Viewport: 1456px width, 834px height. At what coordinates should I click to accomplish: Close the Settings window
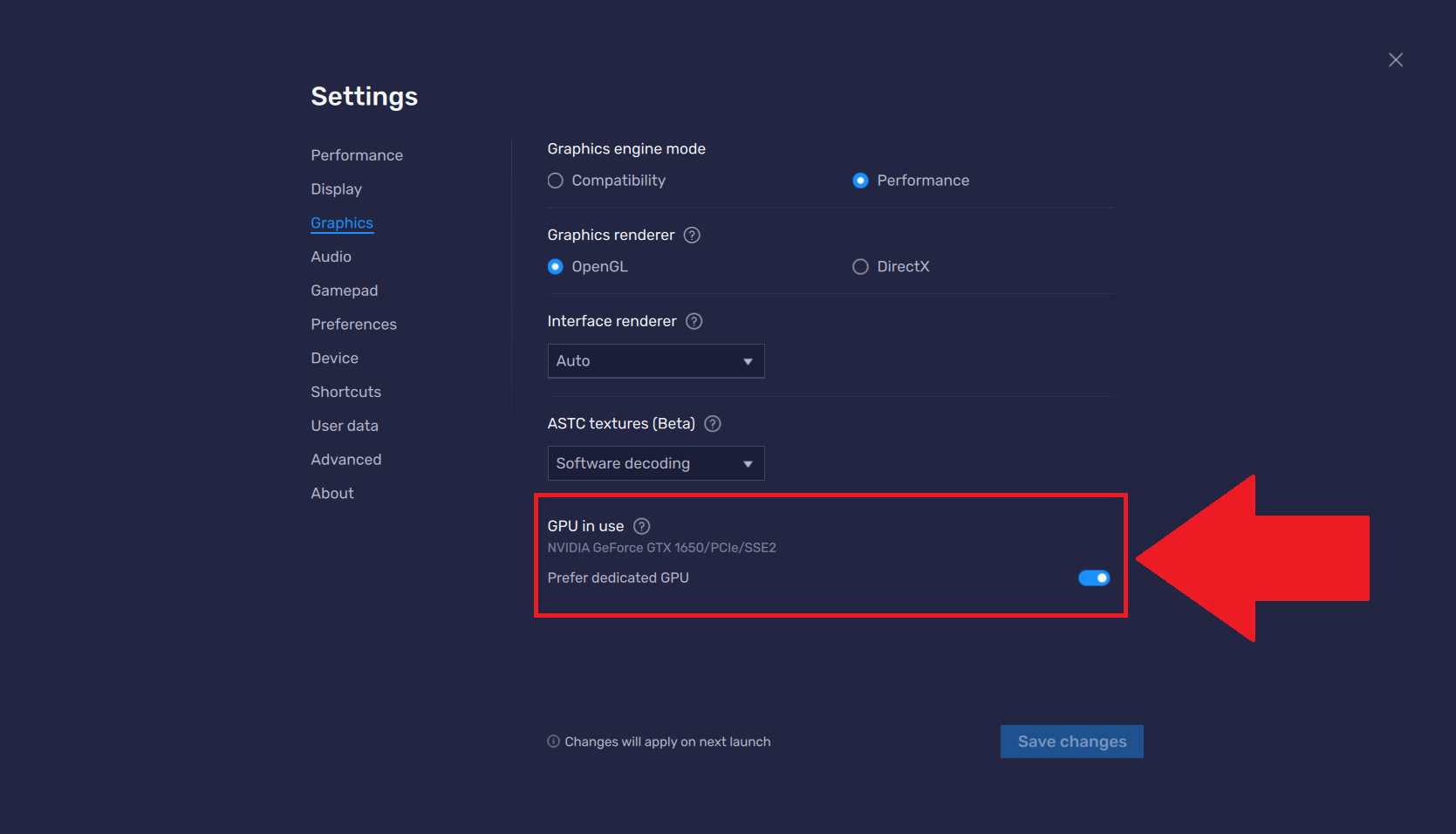tap(1396, 59)
